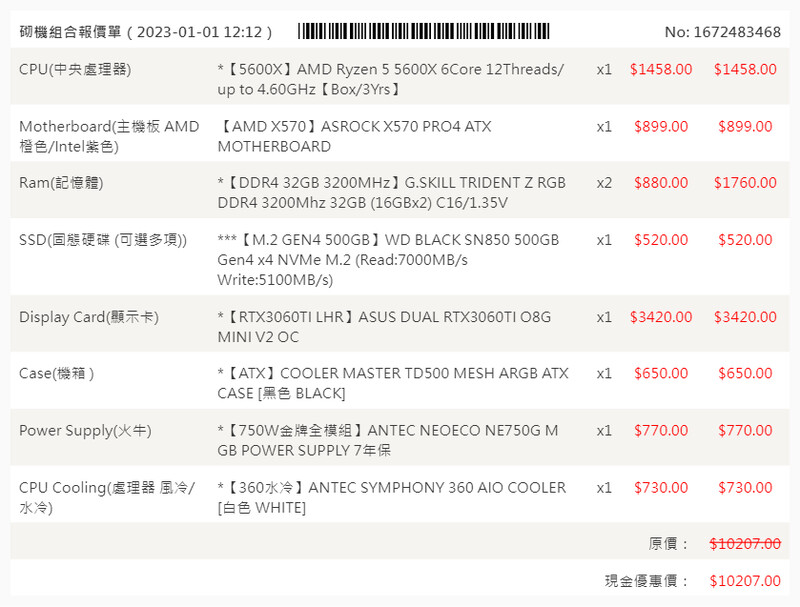800x607 pixels.
Task: Click the quotation number 1672483468
Action: pos(722,32)
